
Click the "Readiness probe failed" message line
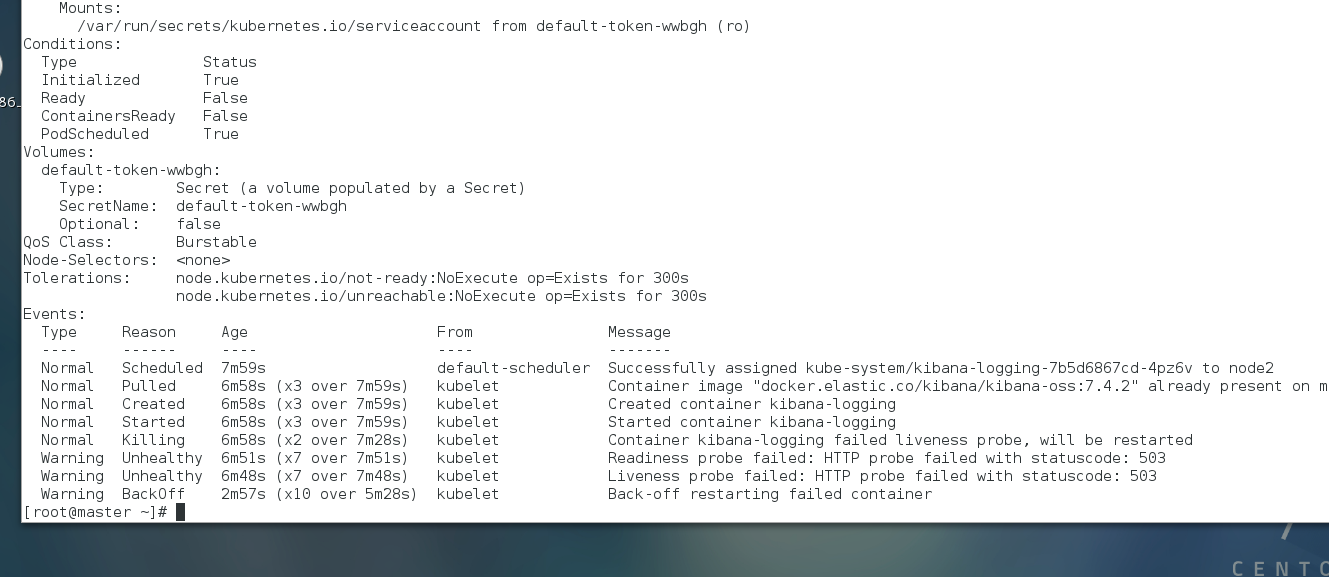[885, 458]
